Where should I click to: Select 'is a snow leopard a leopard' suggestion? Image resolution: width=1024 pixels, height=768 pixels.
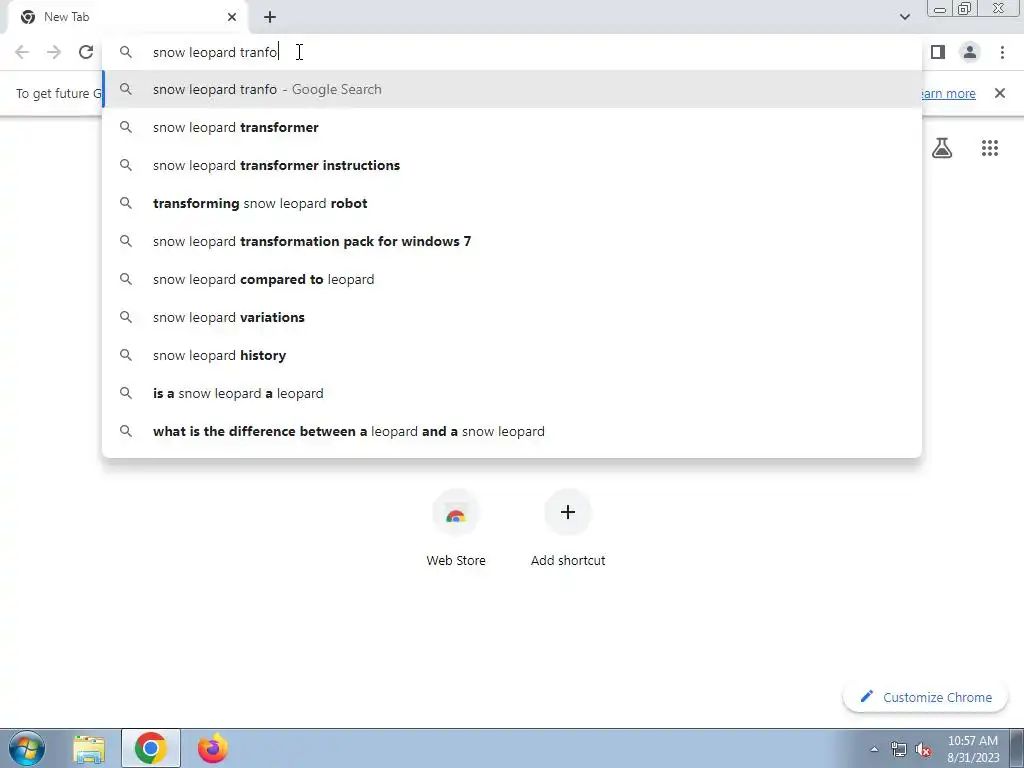[512, 393]
